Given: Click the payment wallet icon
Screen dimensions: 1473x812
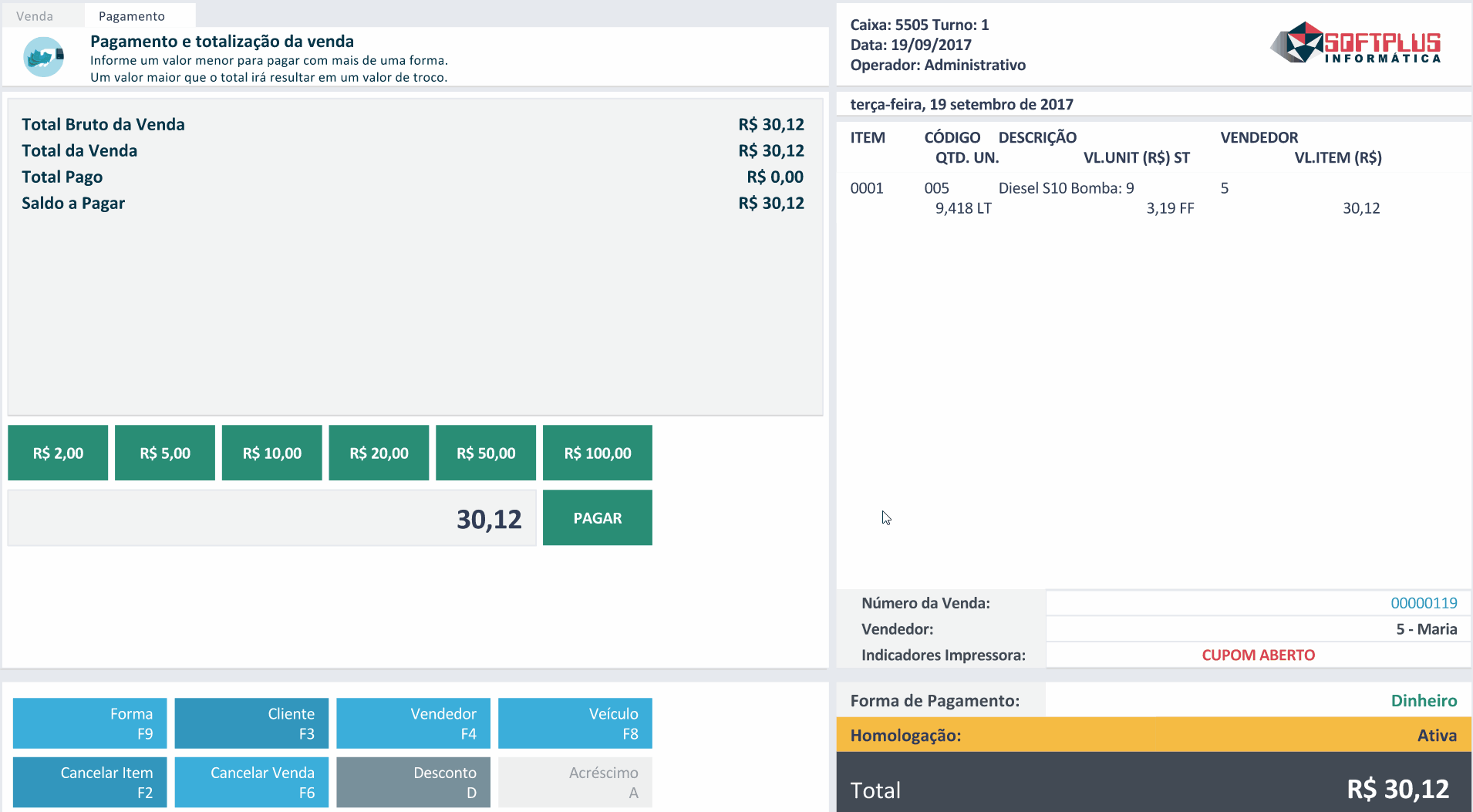Looking at the screenshot, I should pyautogui.click(x=43, y=57).
